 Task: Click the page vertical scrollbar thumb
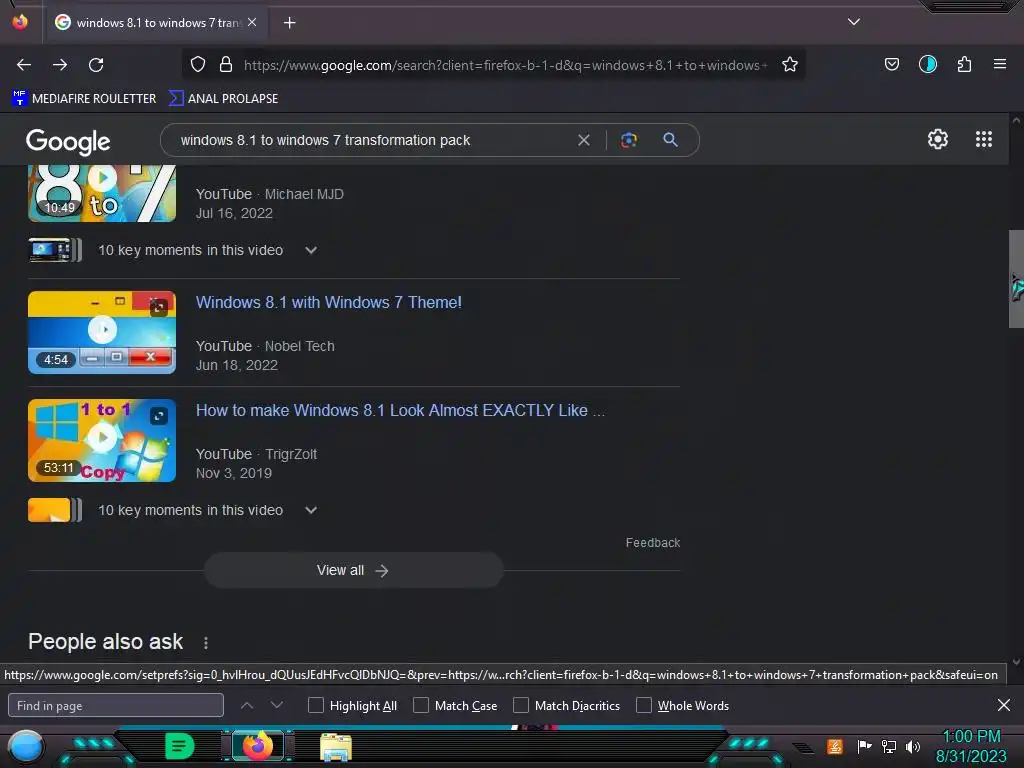pyautogui.click(x=1016, y=280)
